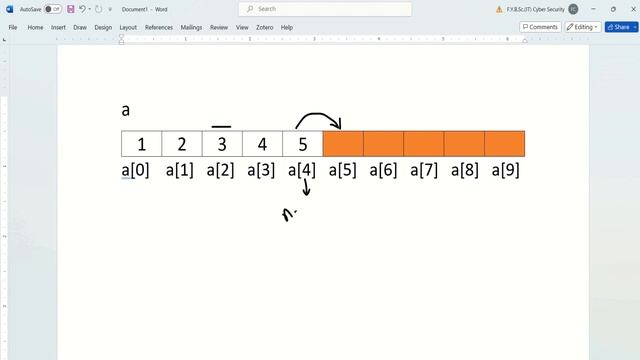Click table cell containing 4

(262, 144)
